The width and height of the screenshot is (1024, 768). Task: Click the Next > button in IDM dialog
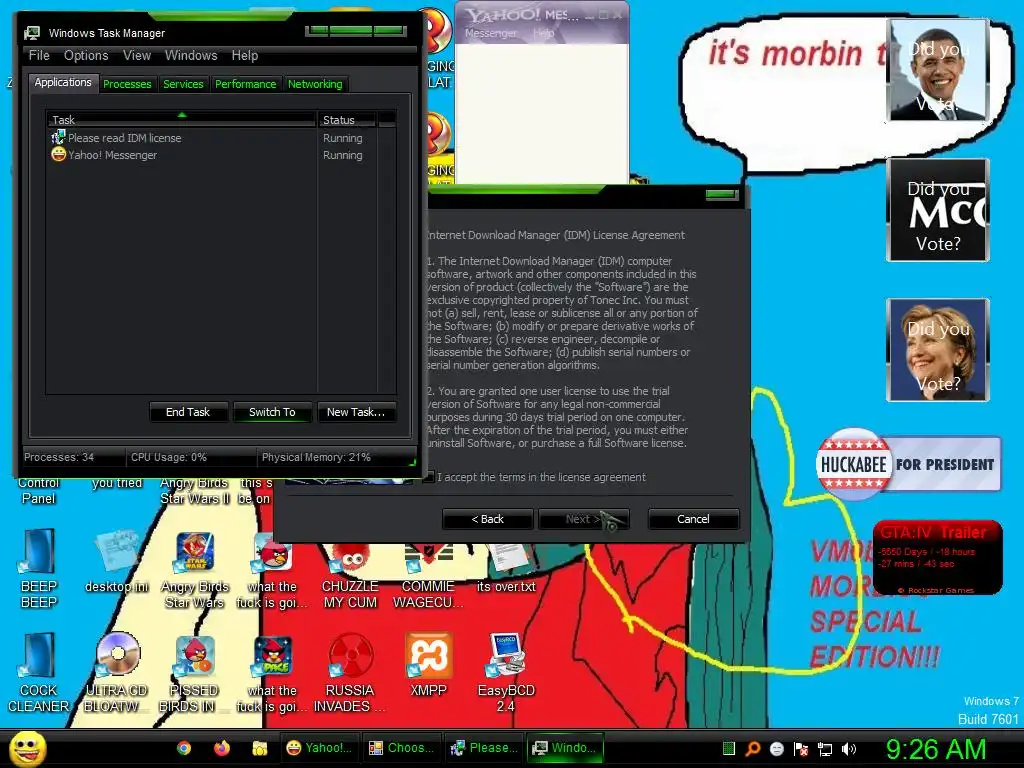coord(584,519)
